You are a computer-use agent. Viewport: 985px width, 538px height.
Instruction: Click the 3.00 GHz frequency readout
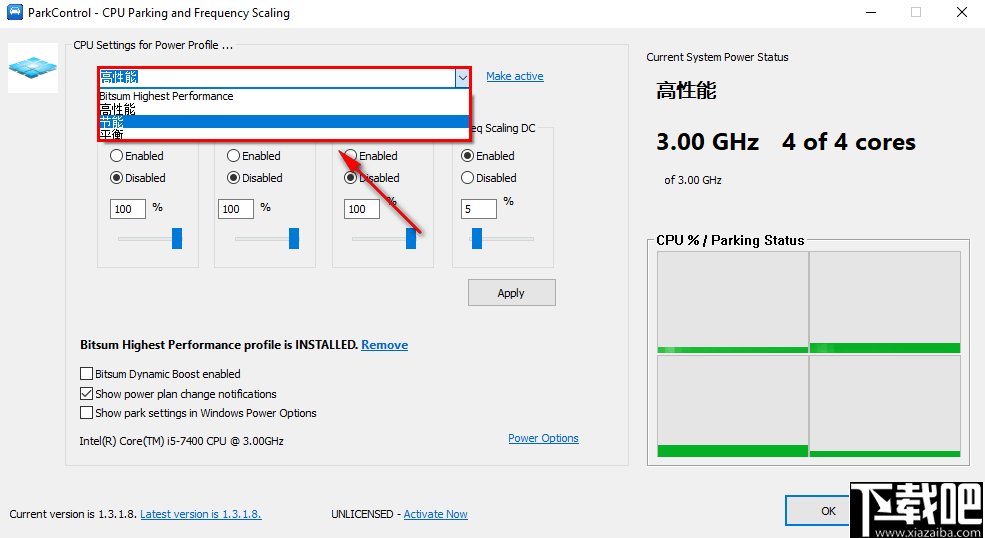pyautogui.click(x=707, y=142)
